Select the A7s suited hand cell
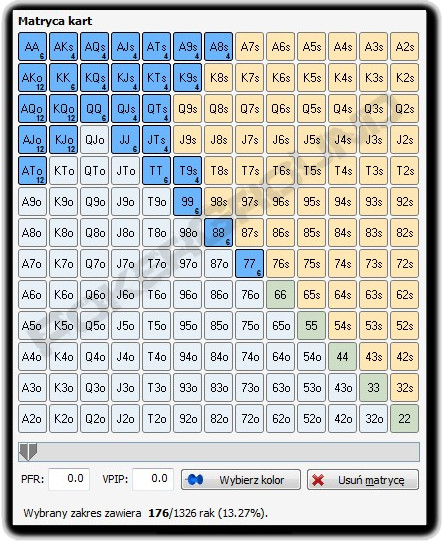 point(249,47)
